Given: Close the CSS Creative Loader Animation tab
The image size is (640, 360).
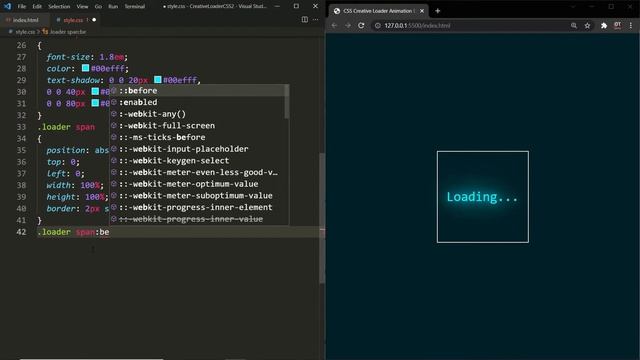Looking at the screenshot, I should [422, 11].
